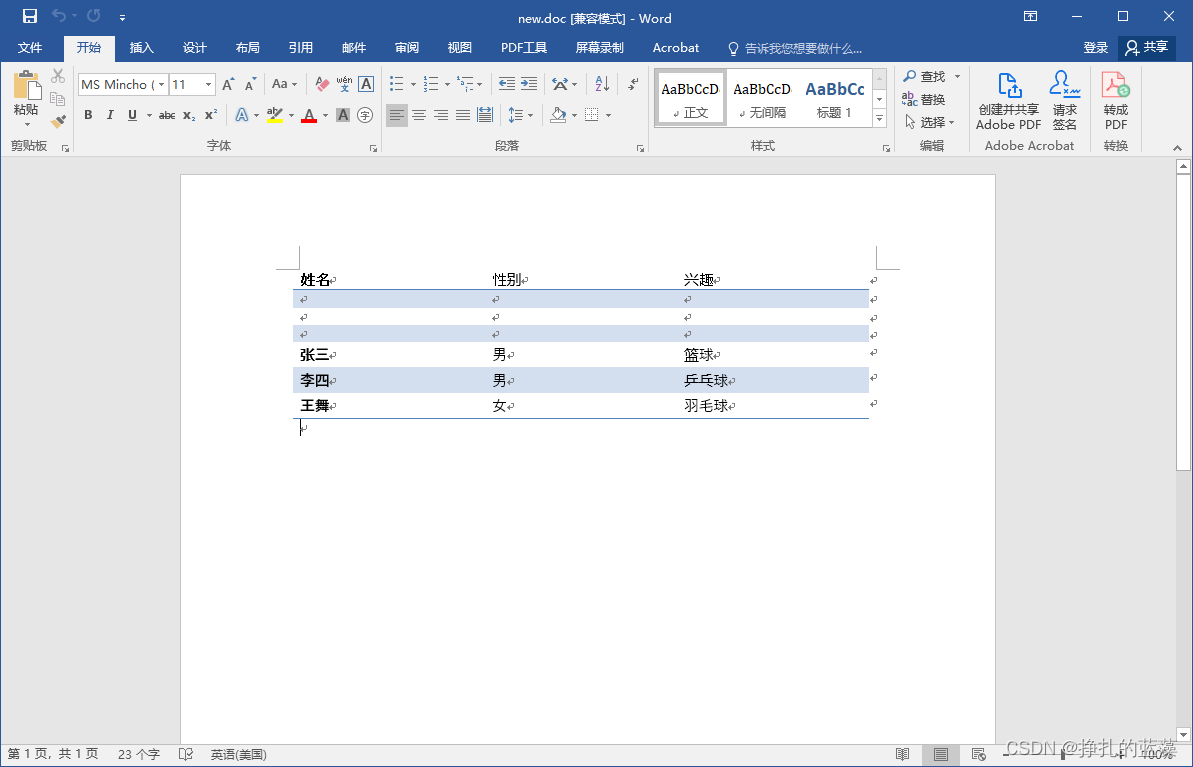Click the sort icon in the paragraph group

(600, 83)
